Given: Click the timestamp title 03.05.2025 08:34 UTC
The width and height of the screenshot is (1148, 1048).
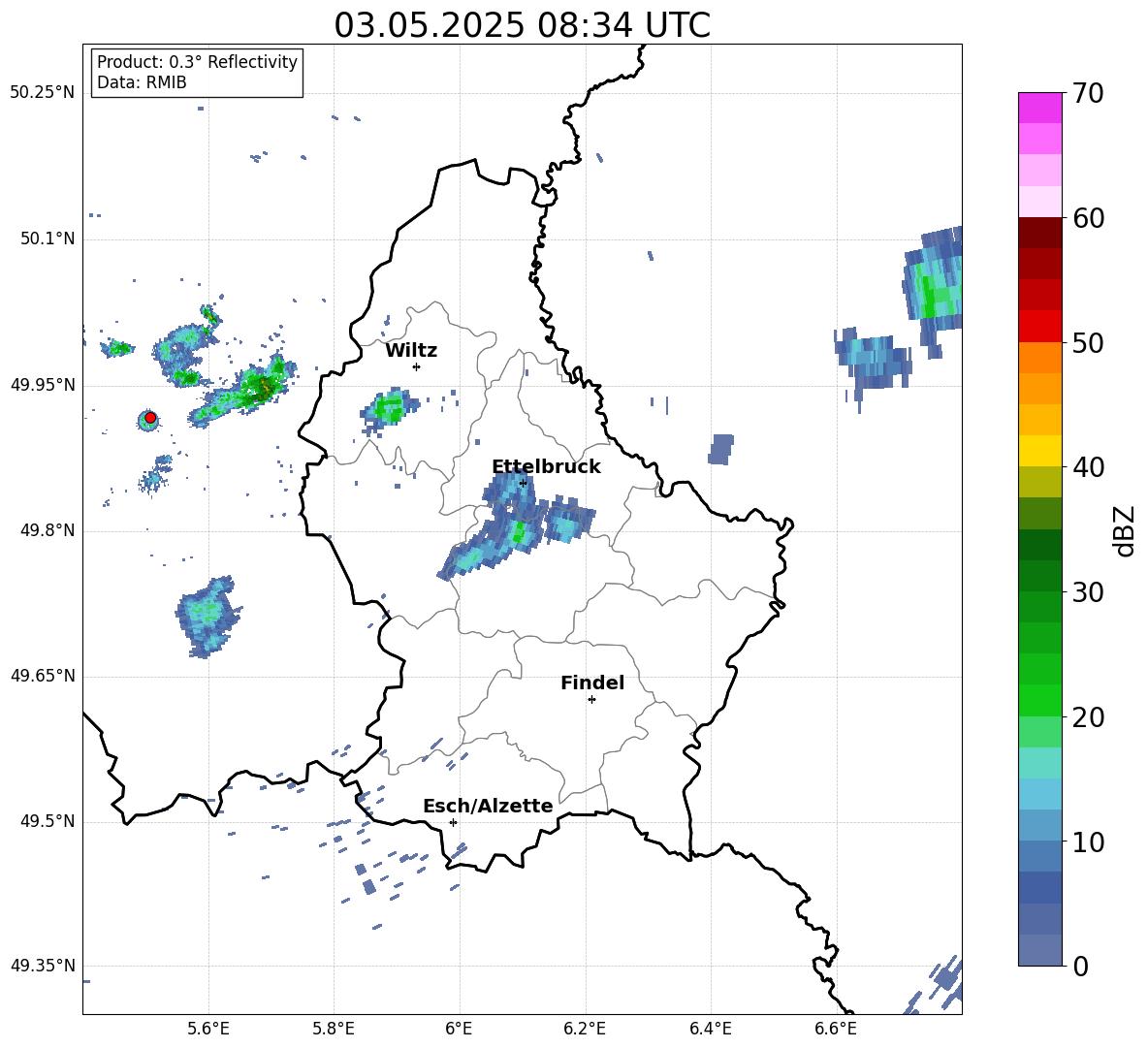Looking at the screenshot, I should tap(522, 25).
